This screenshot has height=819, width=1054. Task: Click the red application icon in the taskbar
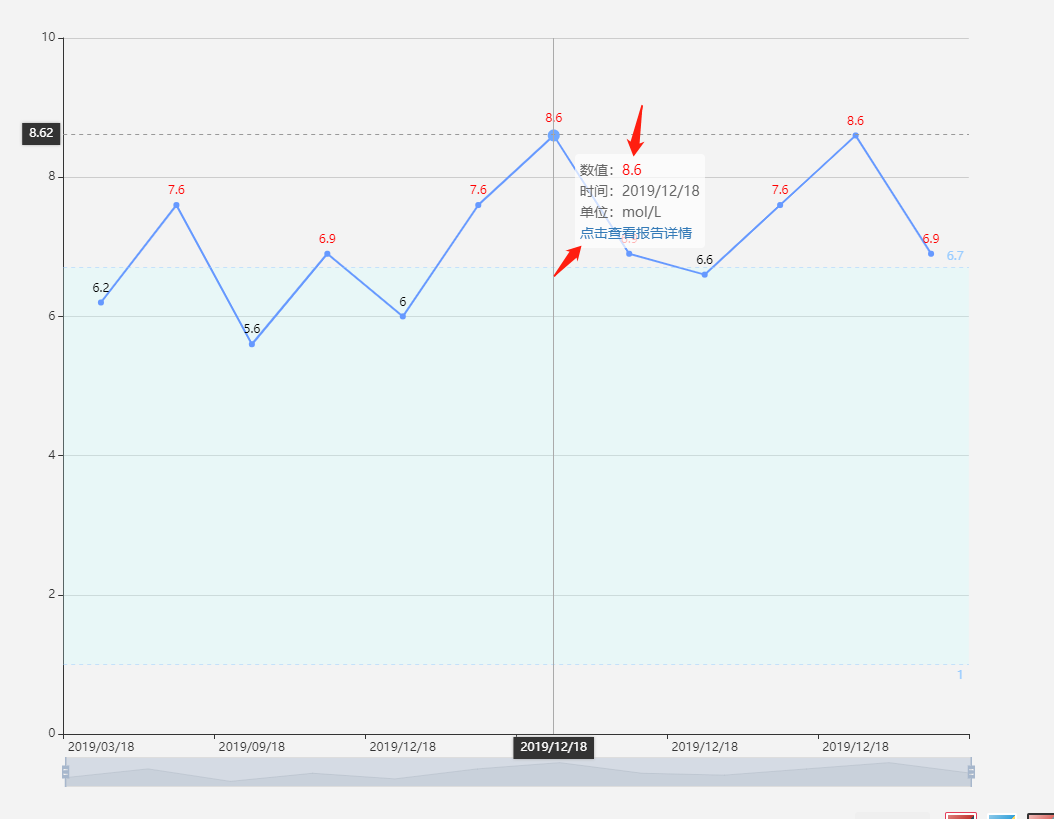(x=960, y=815)
